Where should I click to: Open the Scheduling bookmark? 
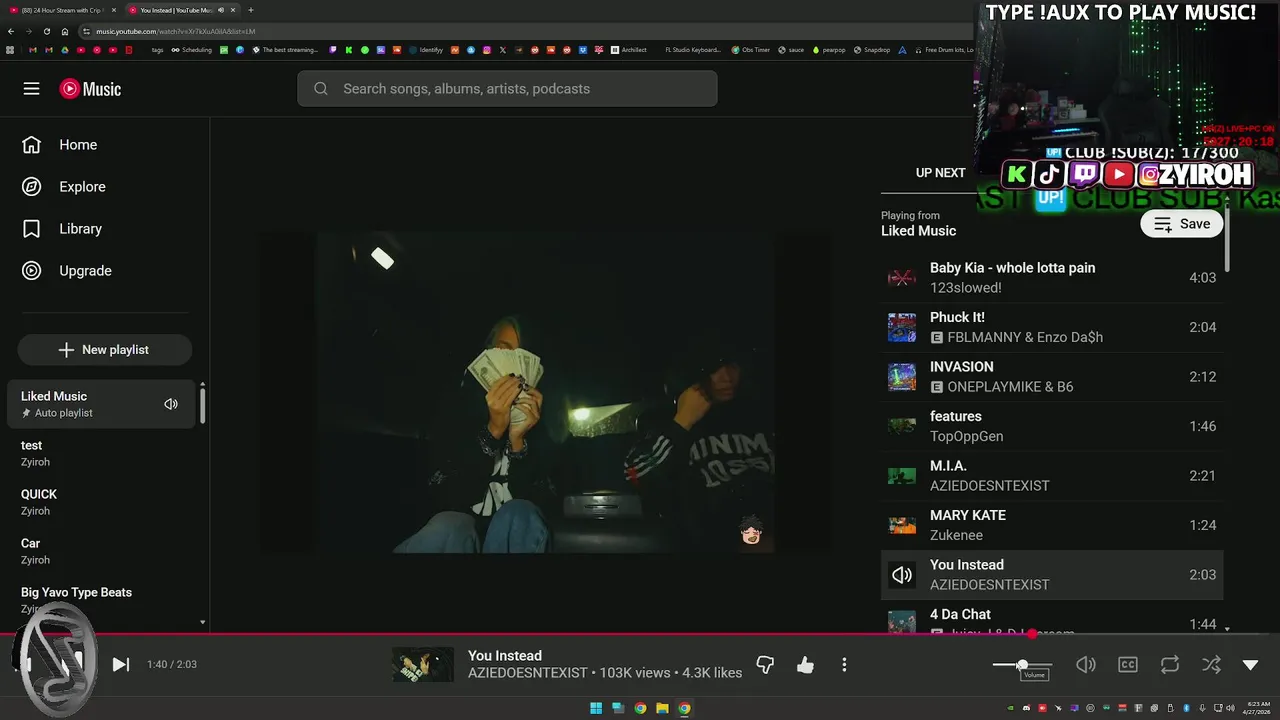[191, 50]
